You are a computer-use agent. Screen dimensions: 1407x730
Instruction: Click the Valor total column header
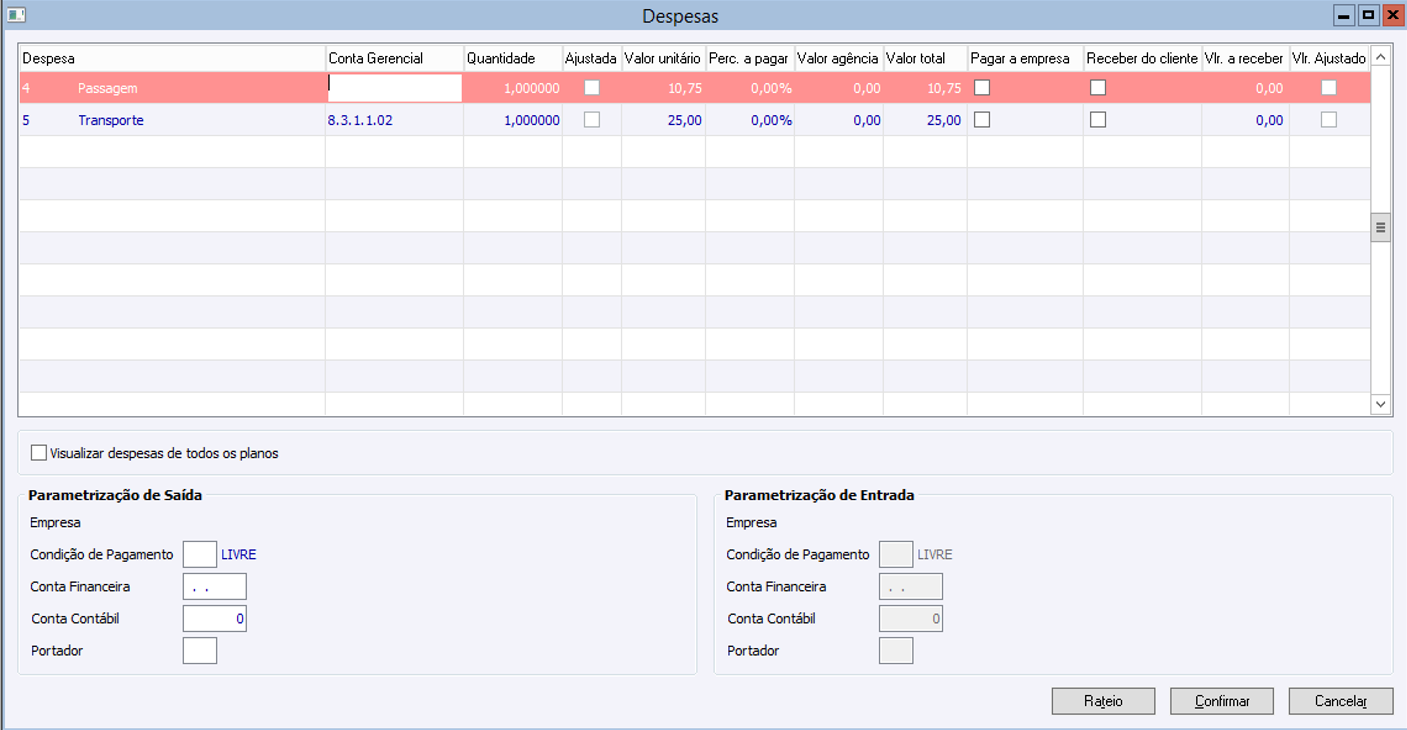click(x=925, y=58)
